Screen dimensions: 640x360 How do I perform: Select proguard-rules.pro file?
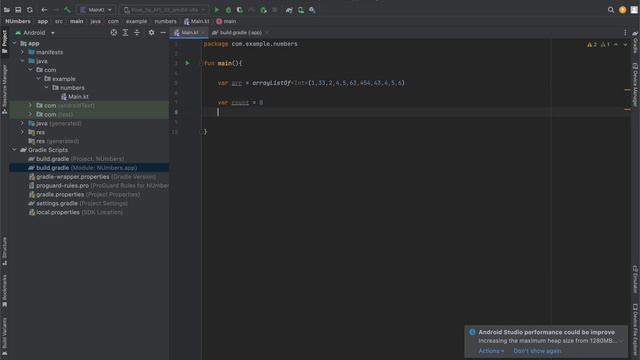pos(99,186)
